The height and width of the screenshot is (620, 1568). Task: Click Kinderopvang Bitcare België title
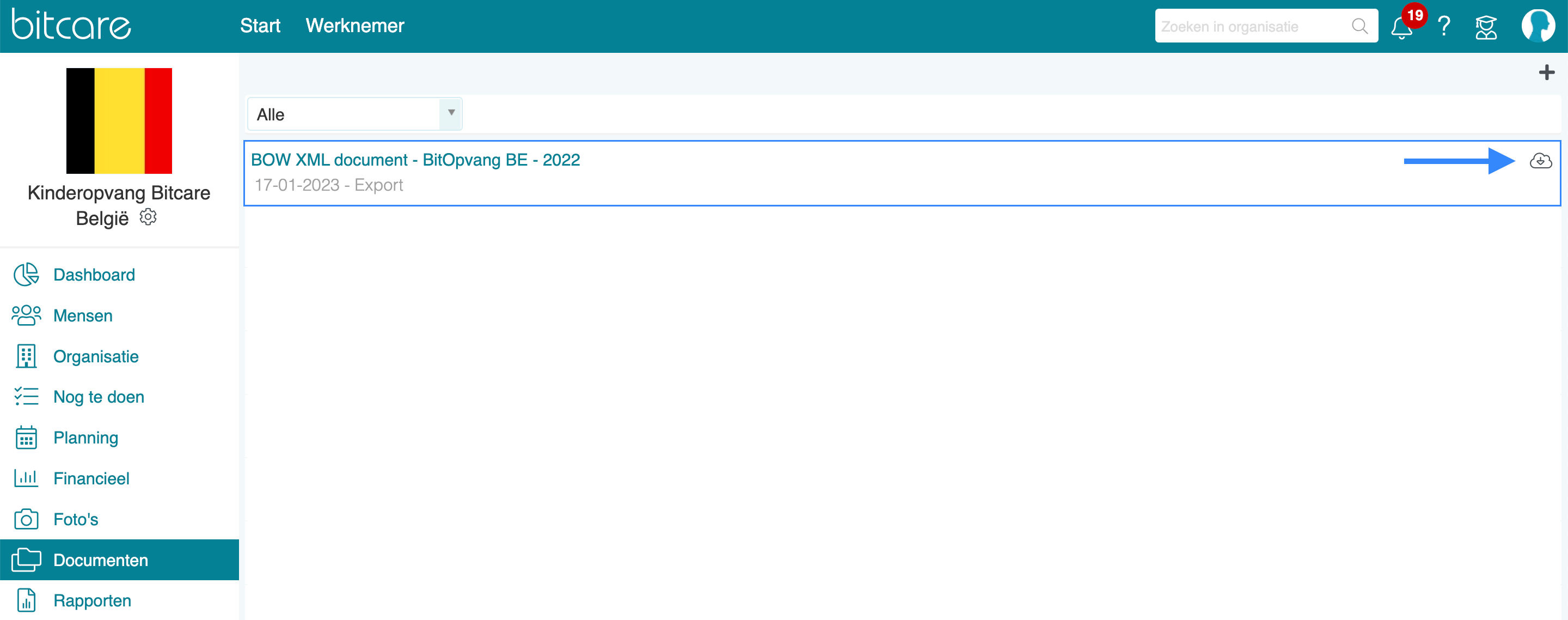coord(119,205)
